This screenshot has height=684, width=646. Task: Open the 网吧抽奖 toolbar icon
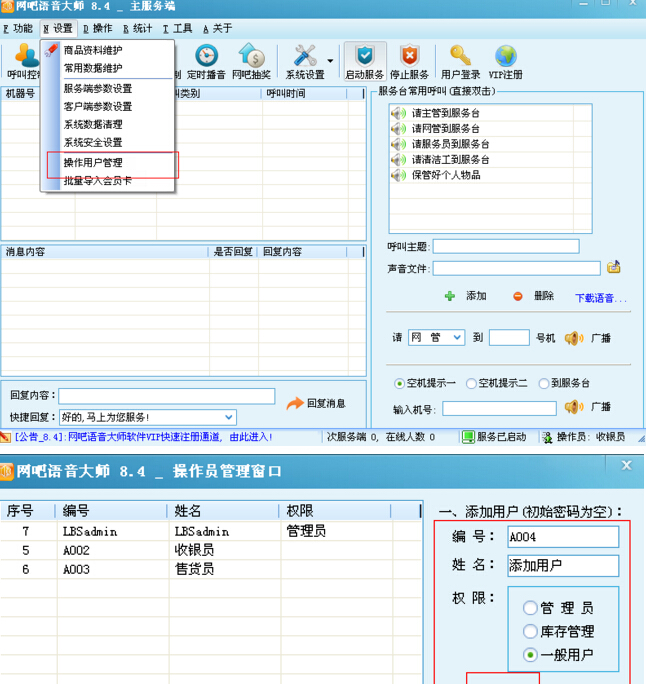251,55
